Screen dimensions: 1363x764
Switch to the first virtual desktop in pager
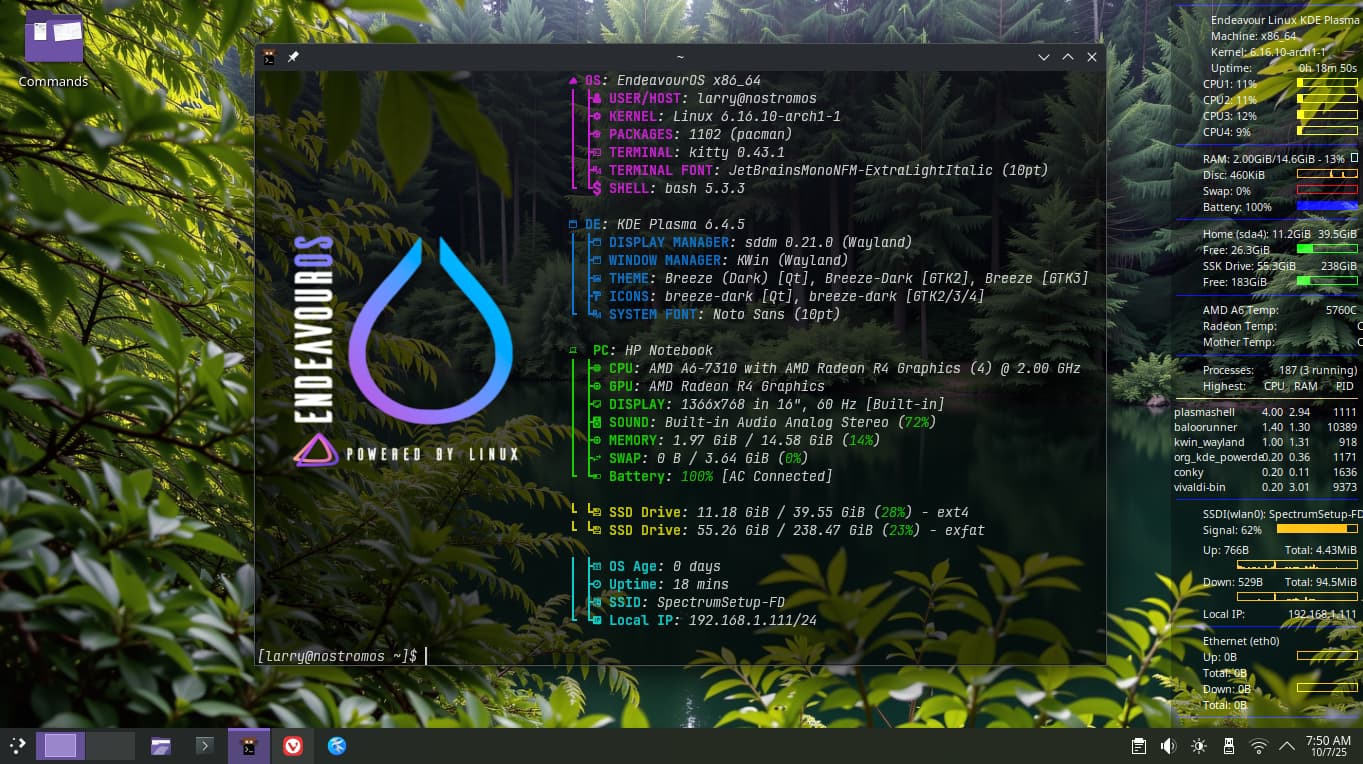click(61, 745)
